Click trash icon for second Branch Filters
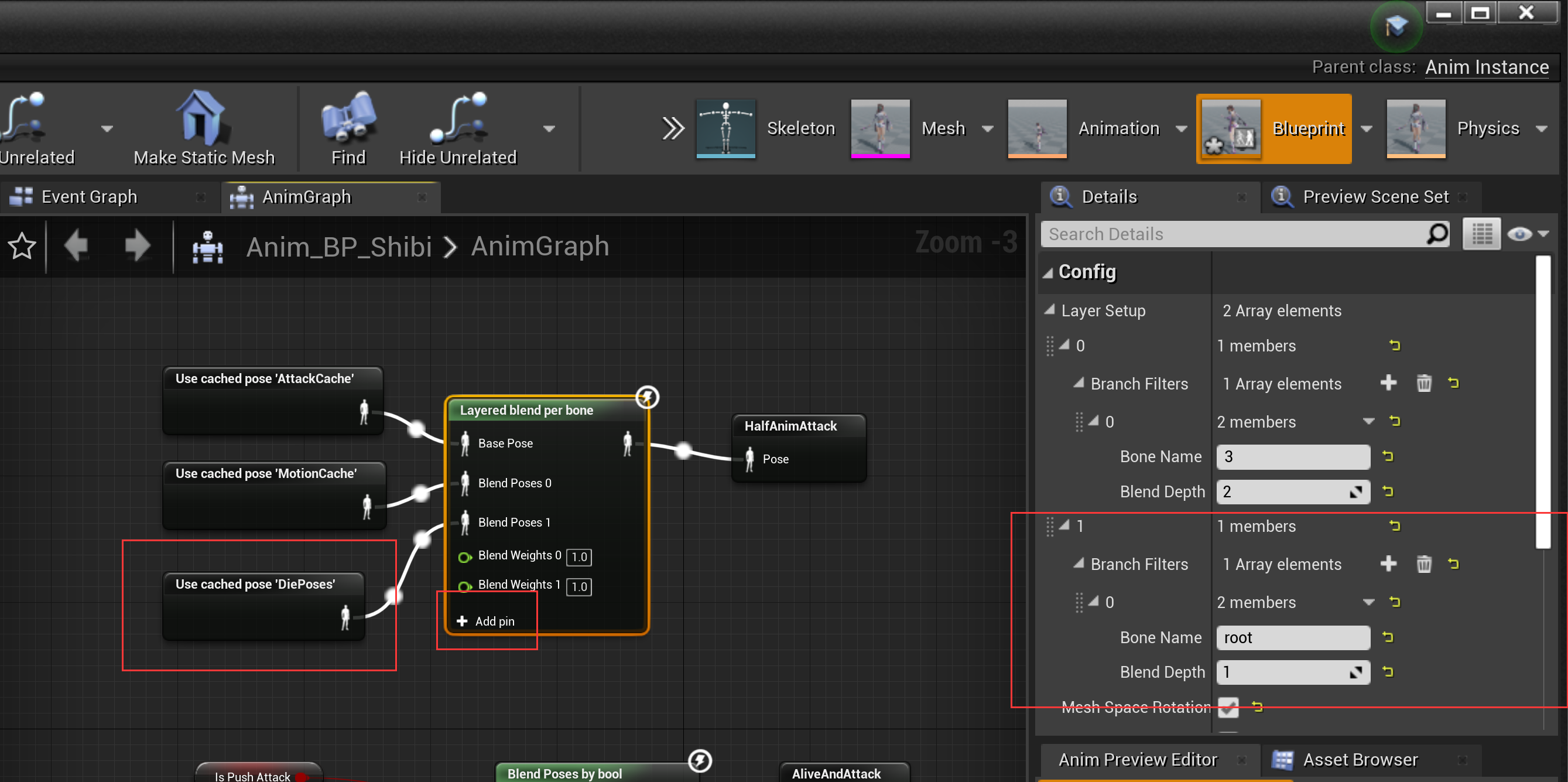The height and width of the screenshot is (782, 1568). coord(1424,564)
